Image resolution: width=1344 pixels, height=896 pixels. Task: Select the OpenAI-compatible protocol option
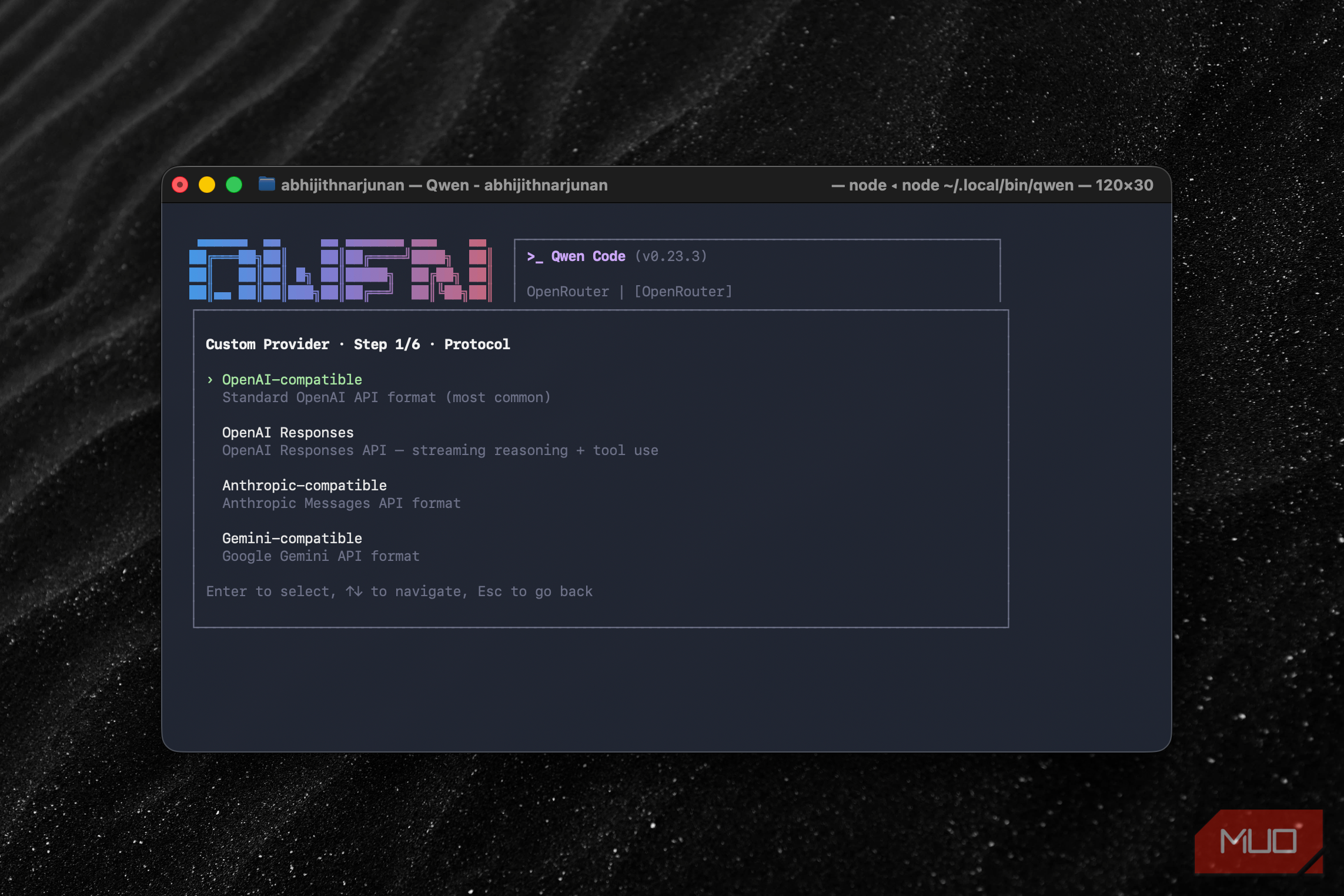point(292,380)
